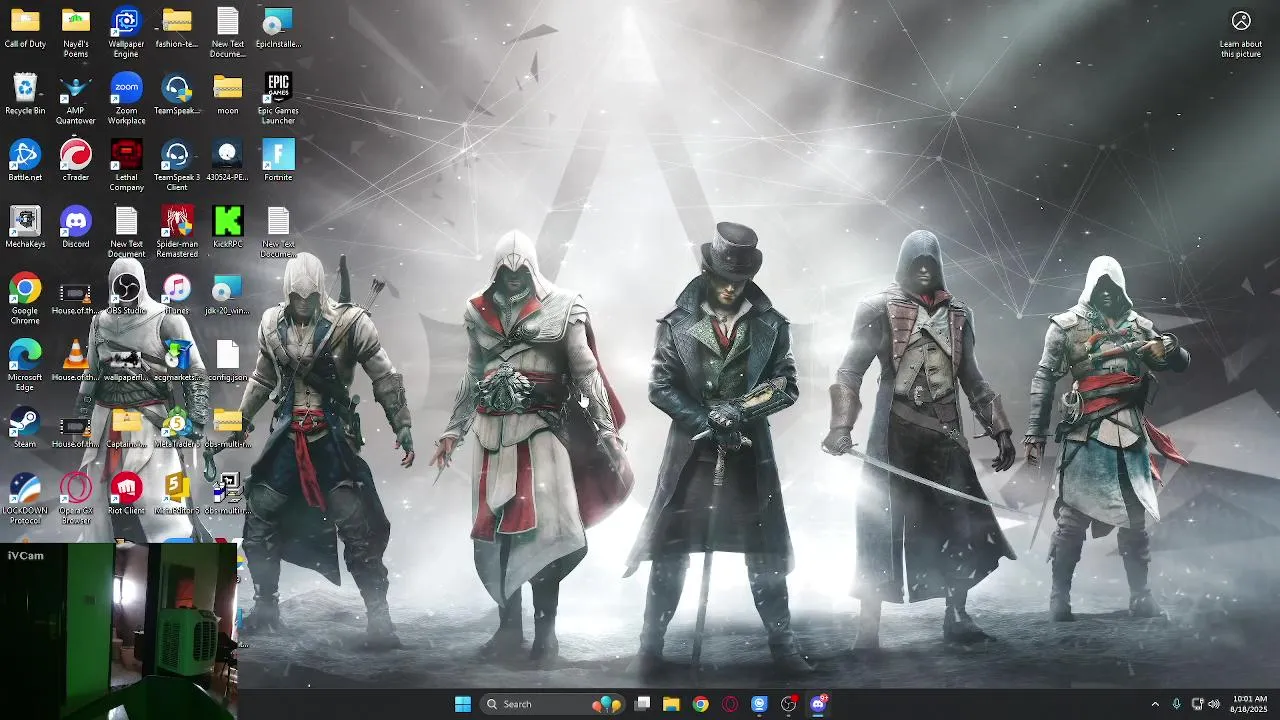Screen dimensions: 1280x720
Task: Launch MetaTrader 5 shortcut
Action: point(177,429)
